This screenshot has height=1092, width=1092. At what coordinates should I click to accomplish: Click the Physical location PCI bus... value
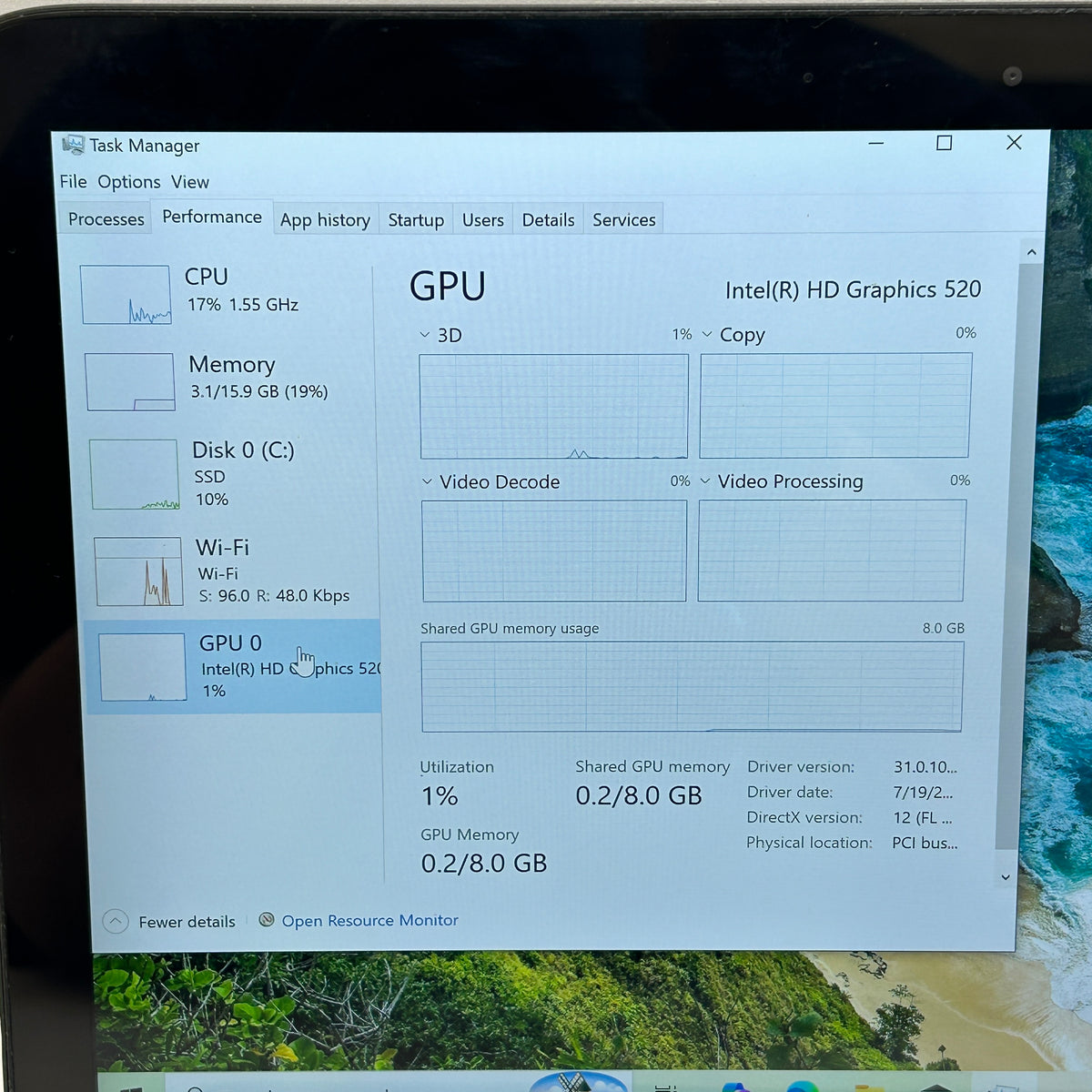coord(925,843)
